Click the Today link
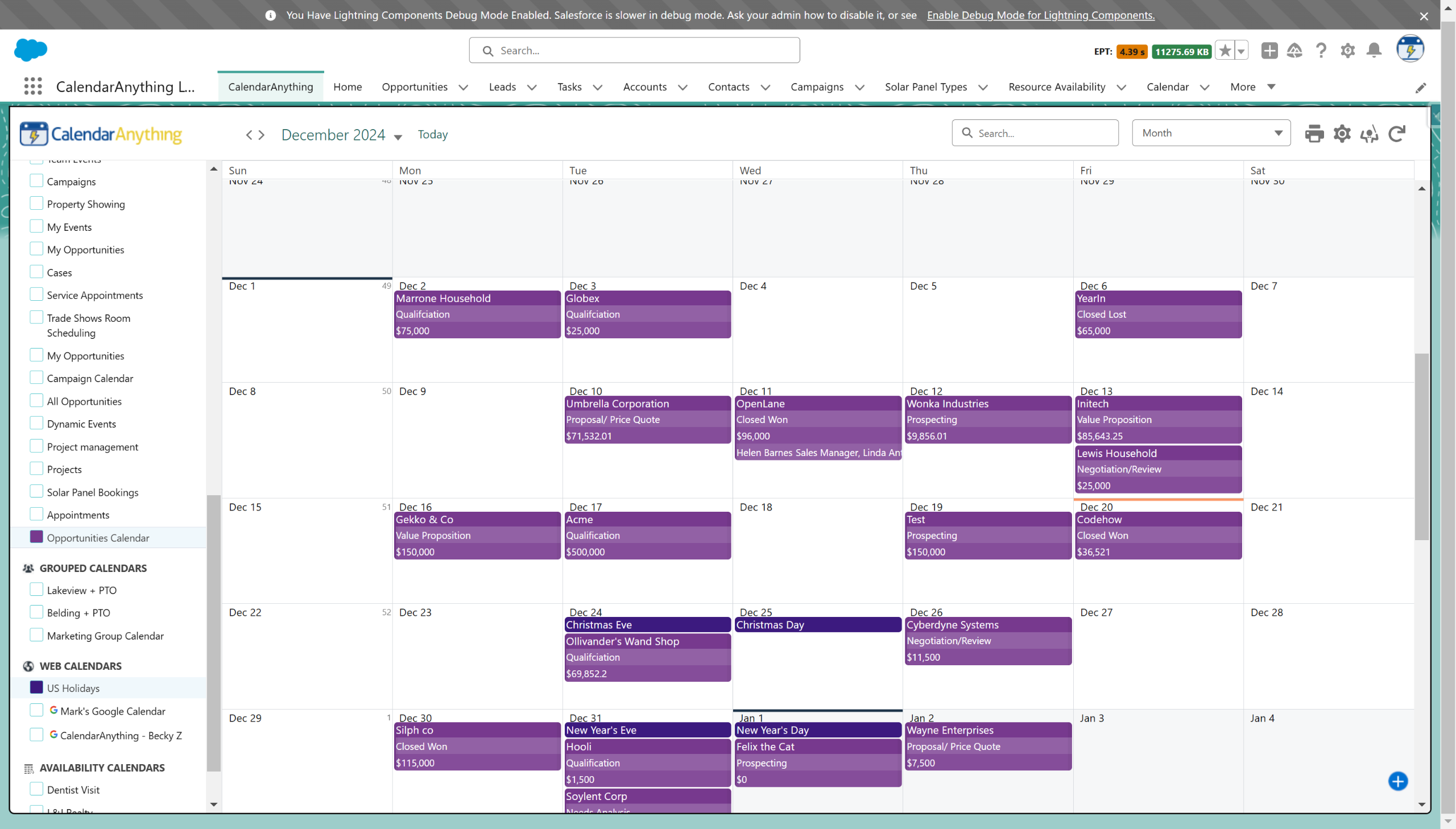 click(432, 134)
